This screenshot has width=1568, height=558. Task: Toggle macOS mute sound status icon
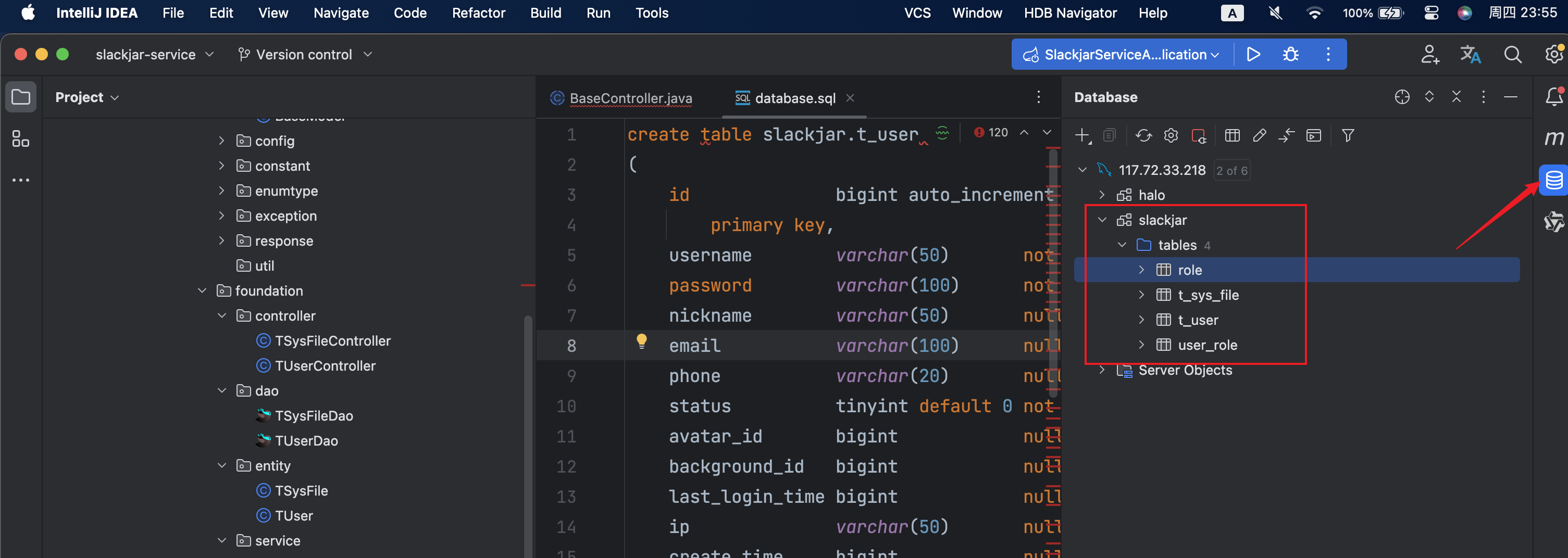pos(1275,13)
